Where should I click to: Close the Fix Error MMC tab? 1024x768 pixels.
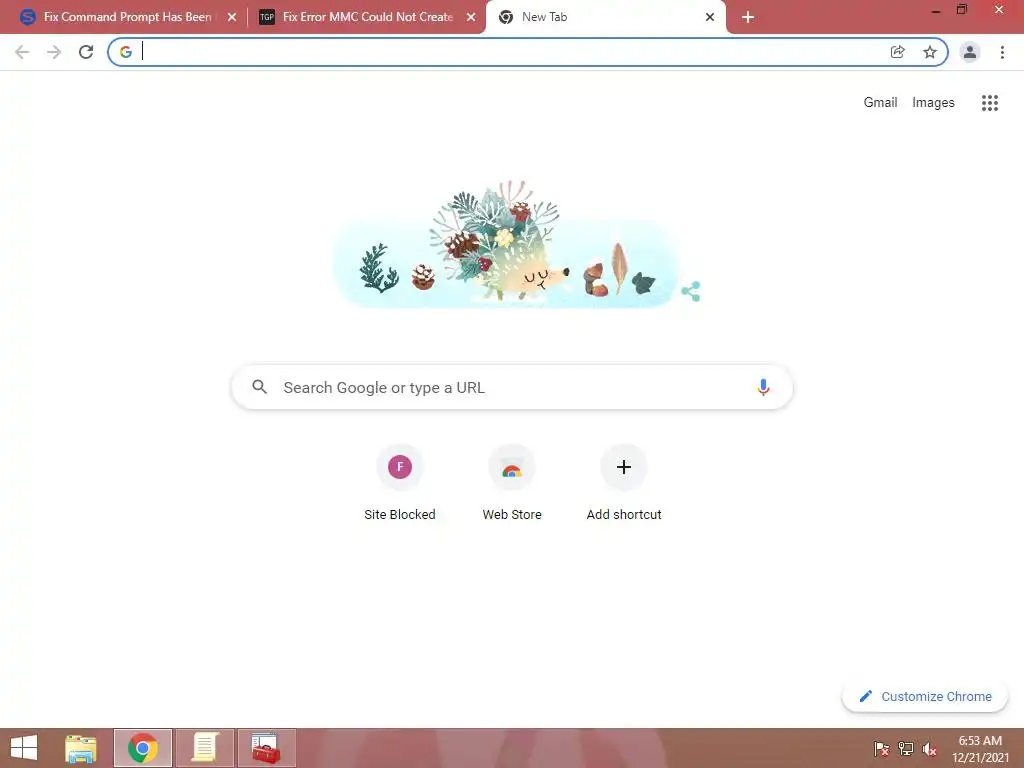tap(471, 18)
